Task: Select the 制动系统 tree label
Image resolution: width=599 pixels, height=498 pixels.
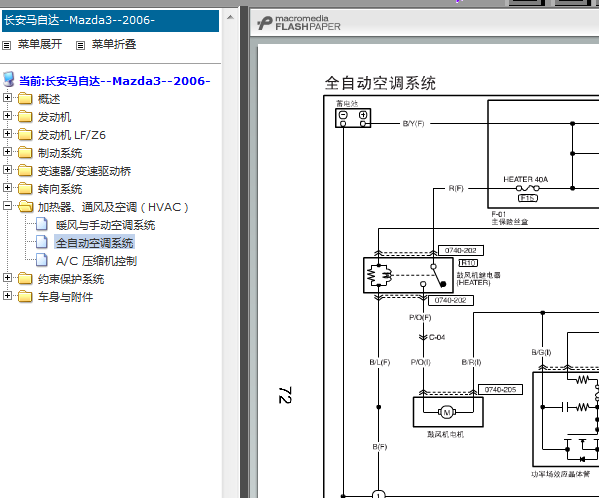Action: [x=60, y=153]
